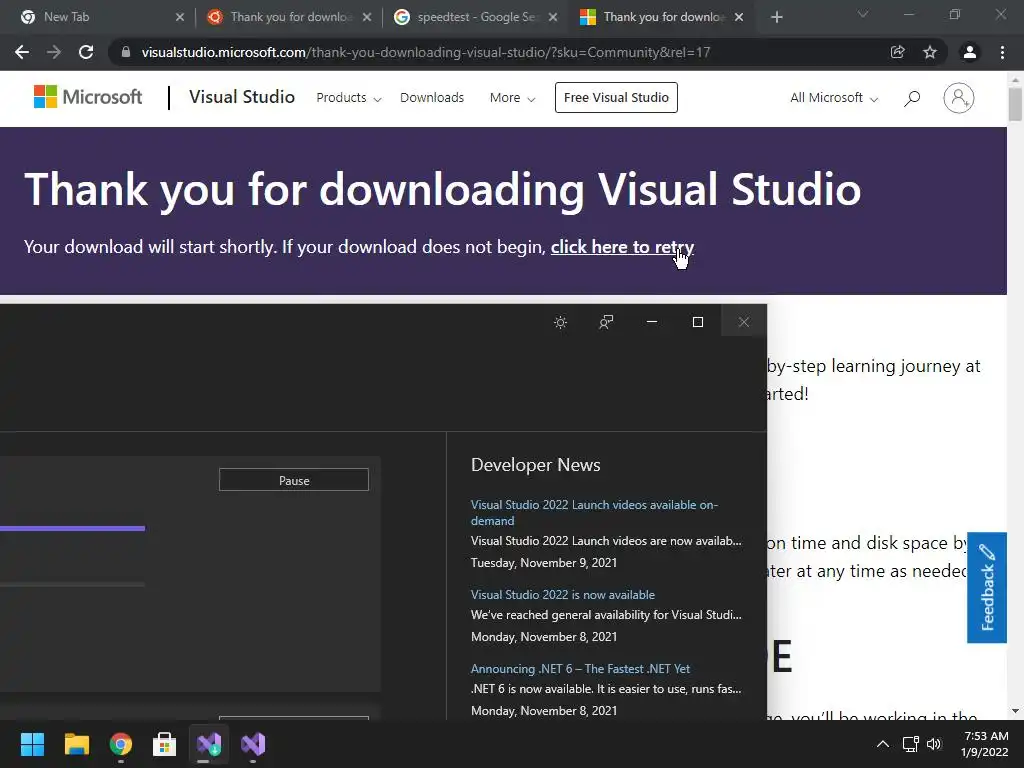Open the Windows Start menu

point(32,744)
